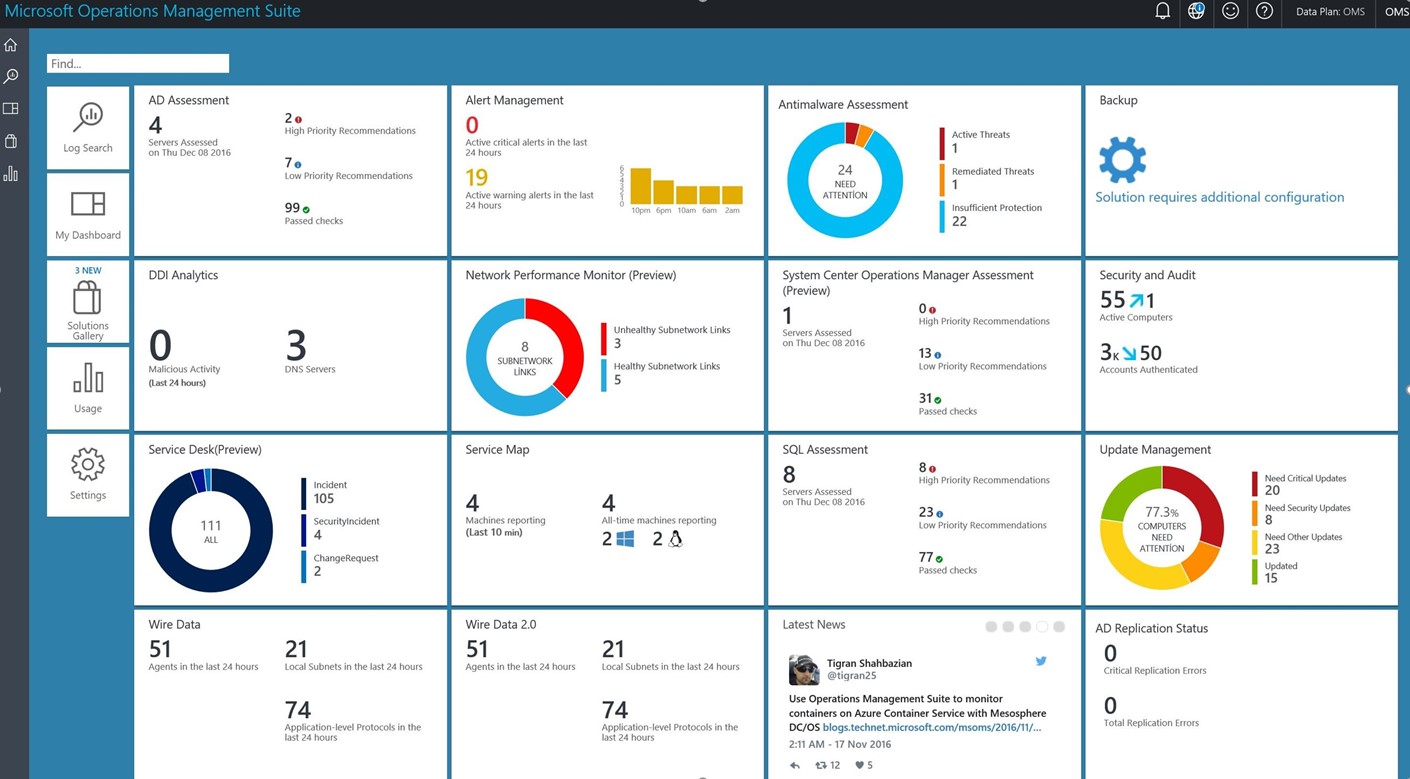The image size is (1410, 779).
Task: Open the blogs.technet.microsoft.com link
Action: pos(932,727)
